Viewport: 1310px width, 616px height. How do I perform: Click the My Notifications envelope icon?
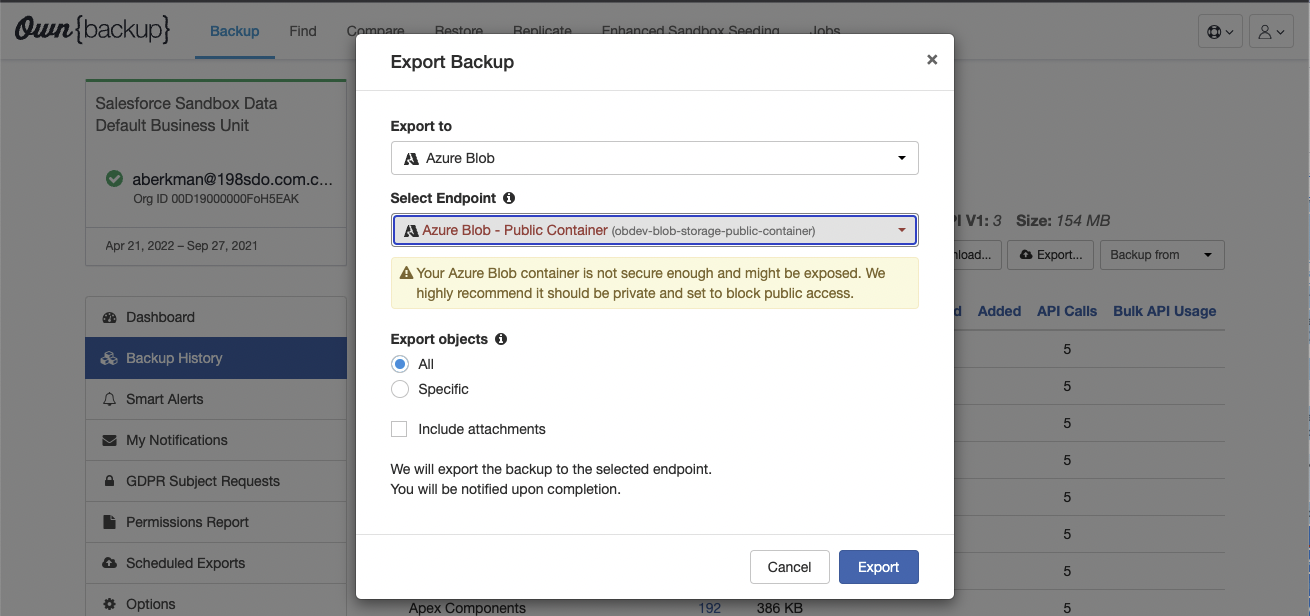pyautogui.click(x=110, y=440)
